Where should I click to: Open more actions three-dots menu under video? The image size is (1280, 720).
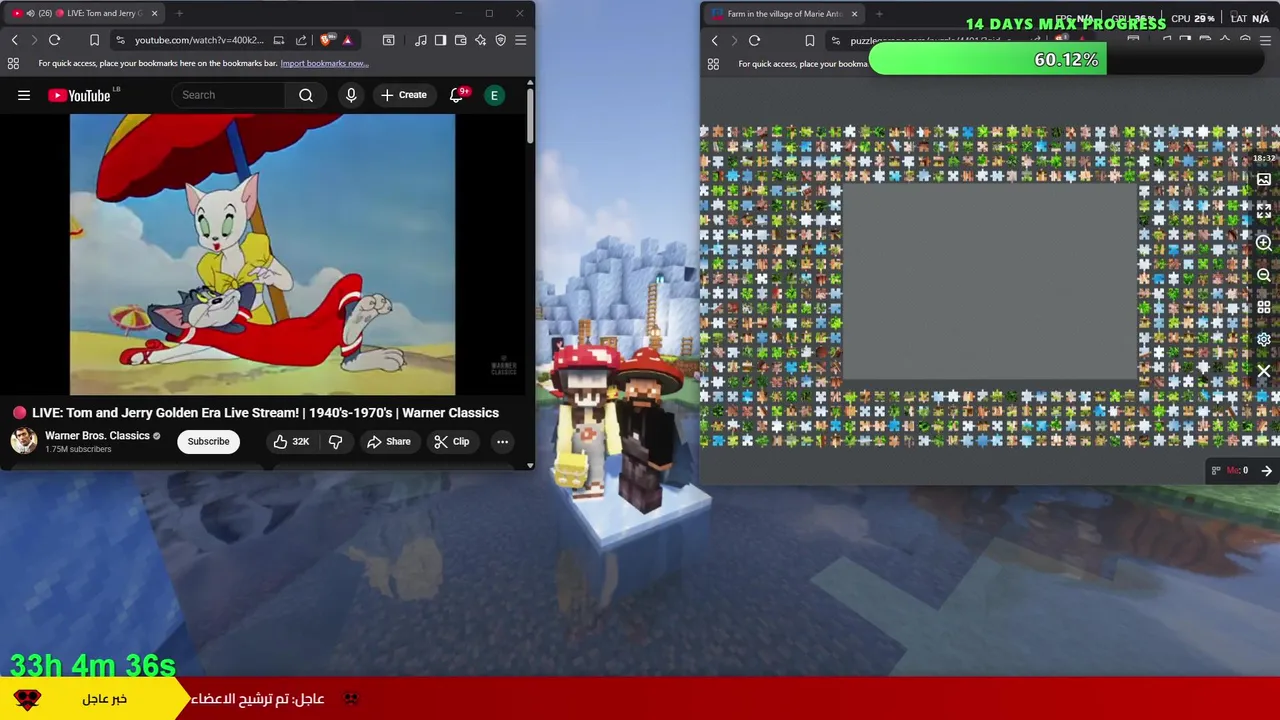503,441
